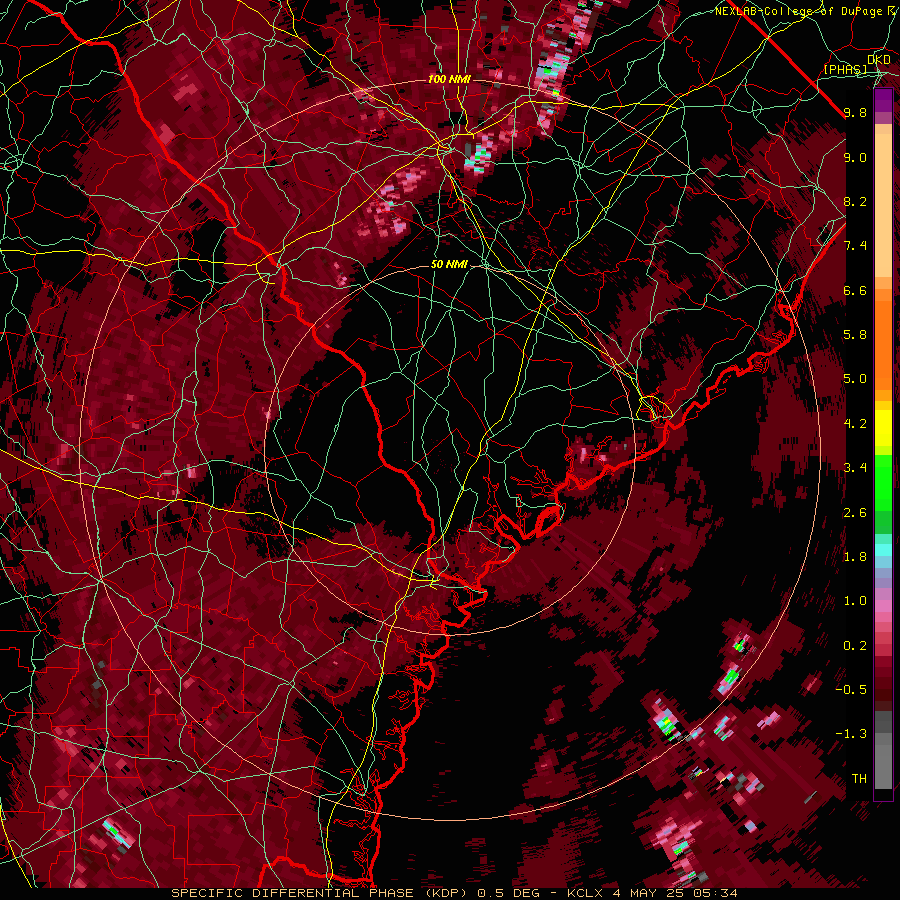Click the 'KCLX' station identifier in caption
Image resolution: width=900 pixels, height=900 pixels.
point(583,893)
